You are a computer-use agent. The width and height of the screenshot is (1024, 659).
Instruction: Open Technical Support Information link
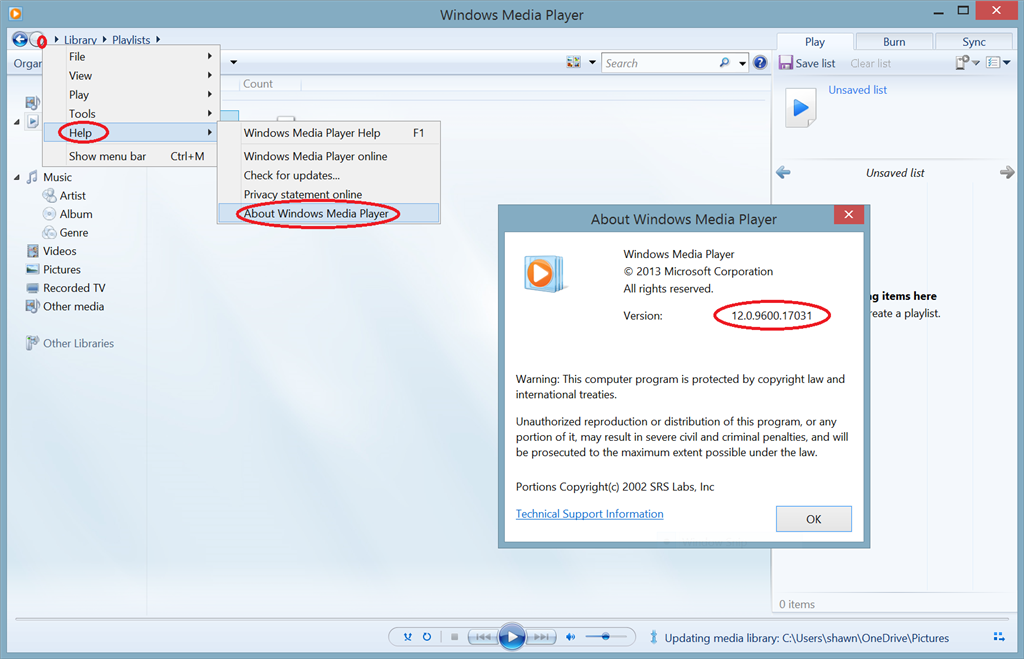tap(590, 513)
